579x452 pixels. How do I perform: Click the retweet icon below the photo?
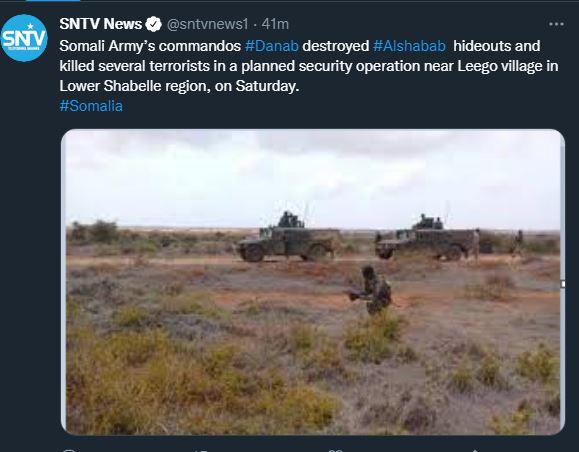(202, 451)
